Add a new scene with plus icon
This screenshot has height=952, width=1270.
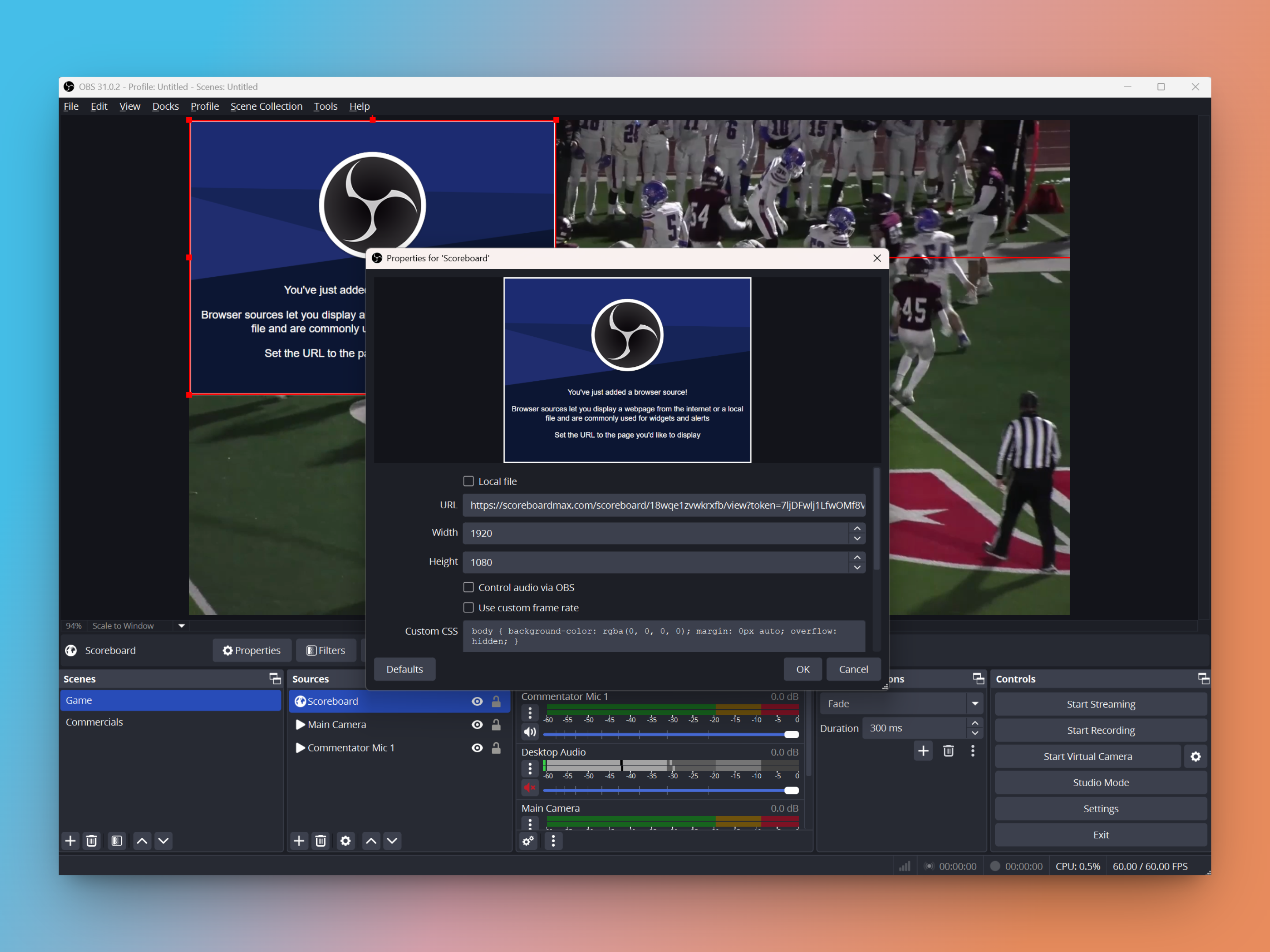(70, 840)
